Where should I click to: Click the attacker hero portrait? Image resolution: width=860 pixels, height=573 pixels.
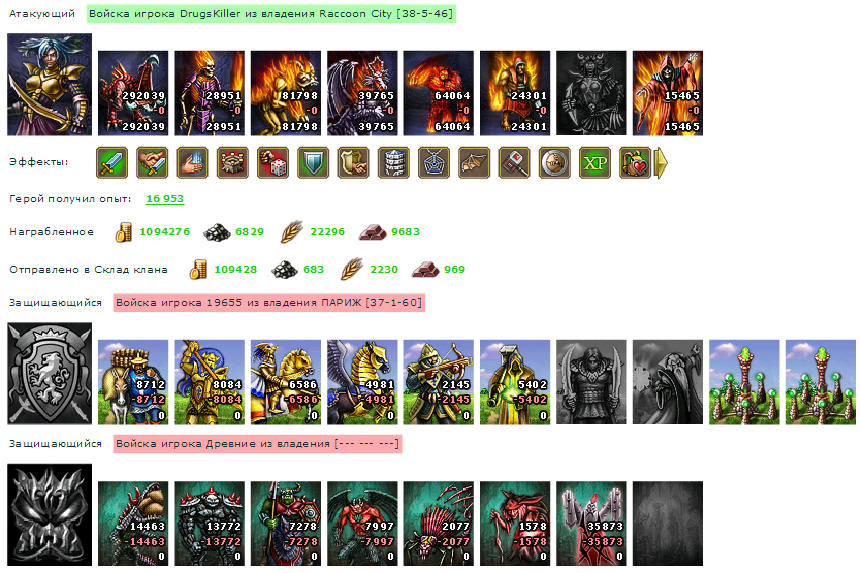49,84
